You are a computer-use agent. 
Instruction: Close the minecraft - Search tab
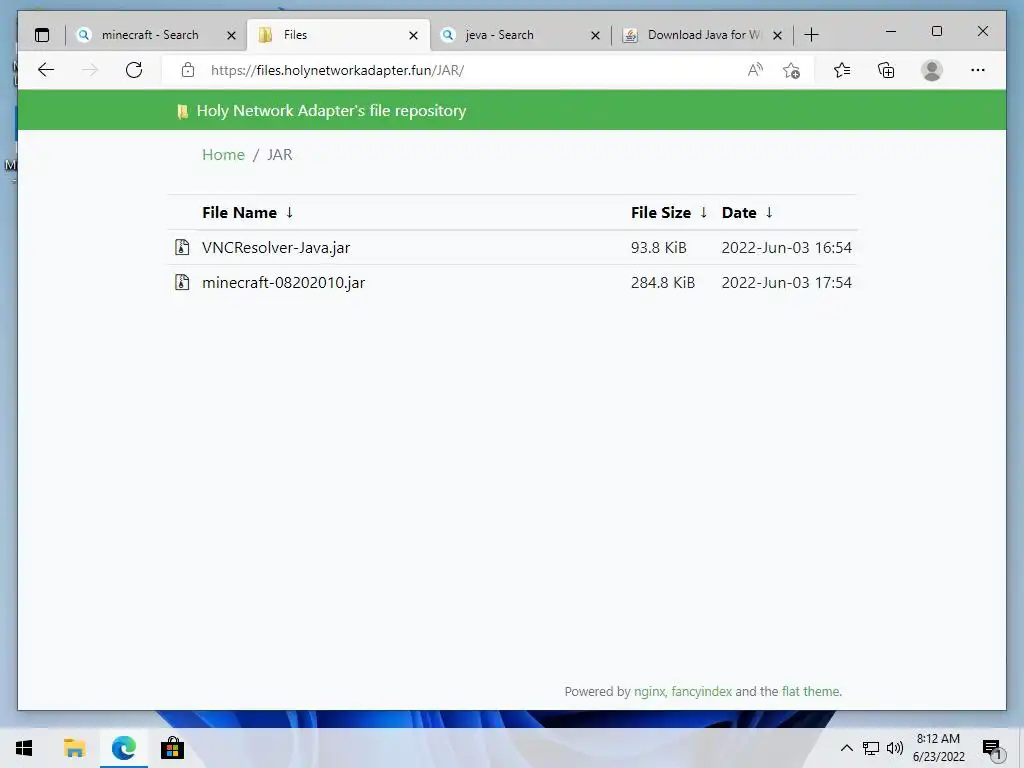231,35
